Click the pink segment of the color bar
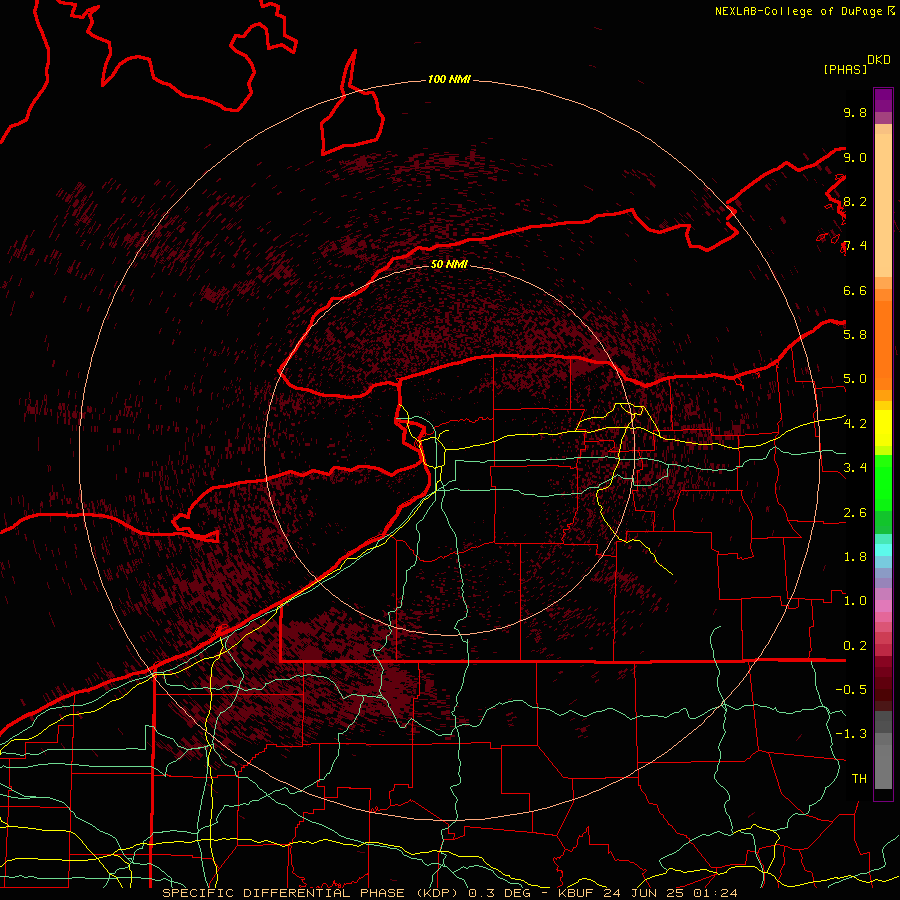The image size is (900, 900). pyautogui.click(x=883, y=606)
